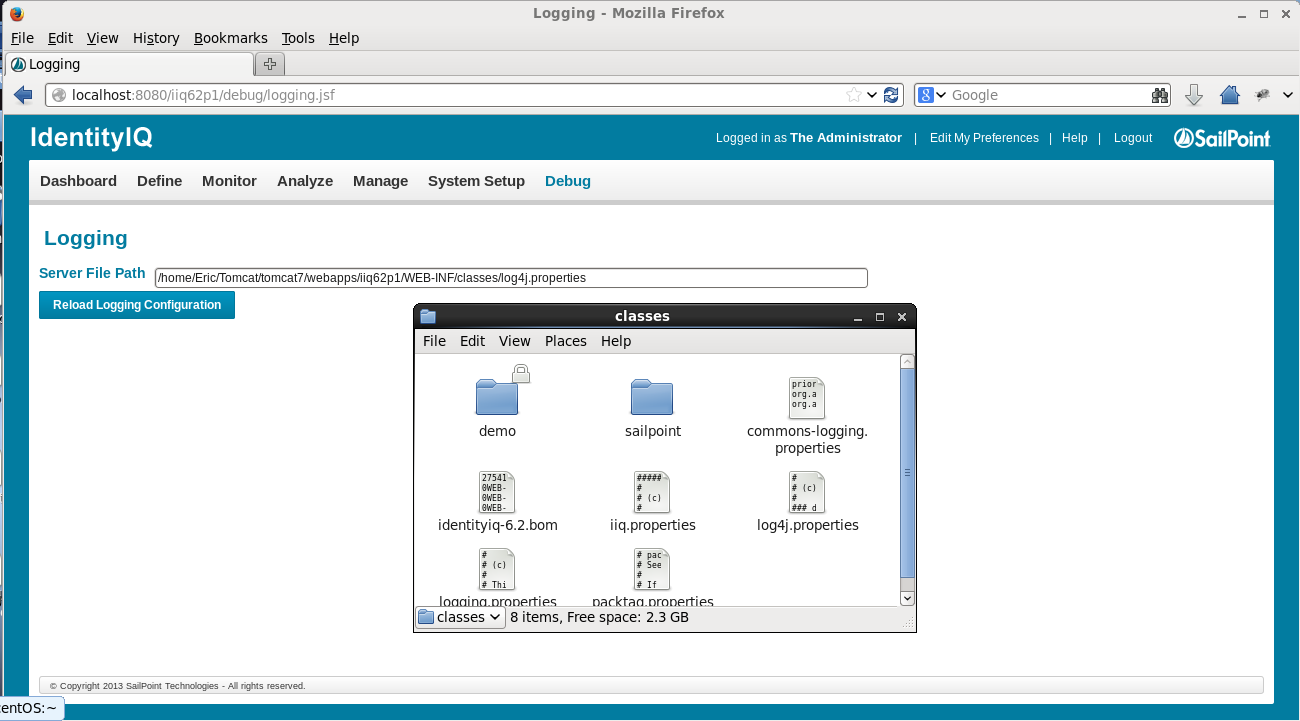Viewport: 1300px width, 721px height.
Task: Select the log4j.properties file icon
Action: click(807, 492)
